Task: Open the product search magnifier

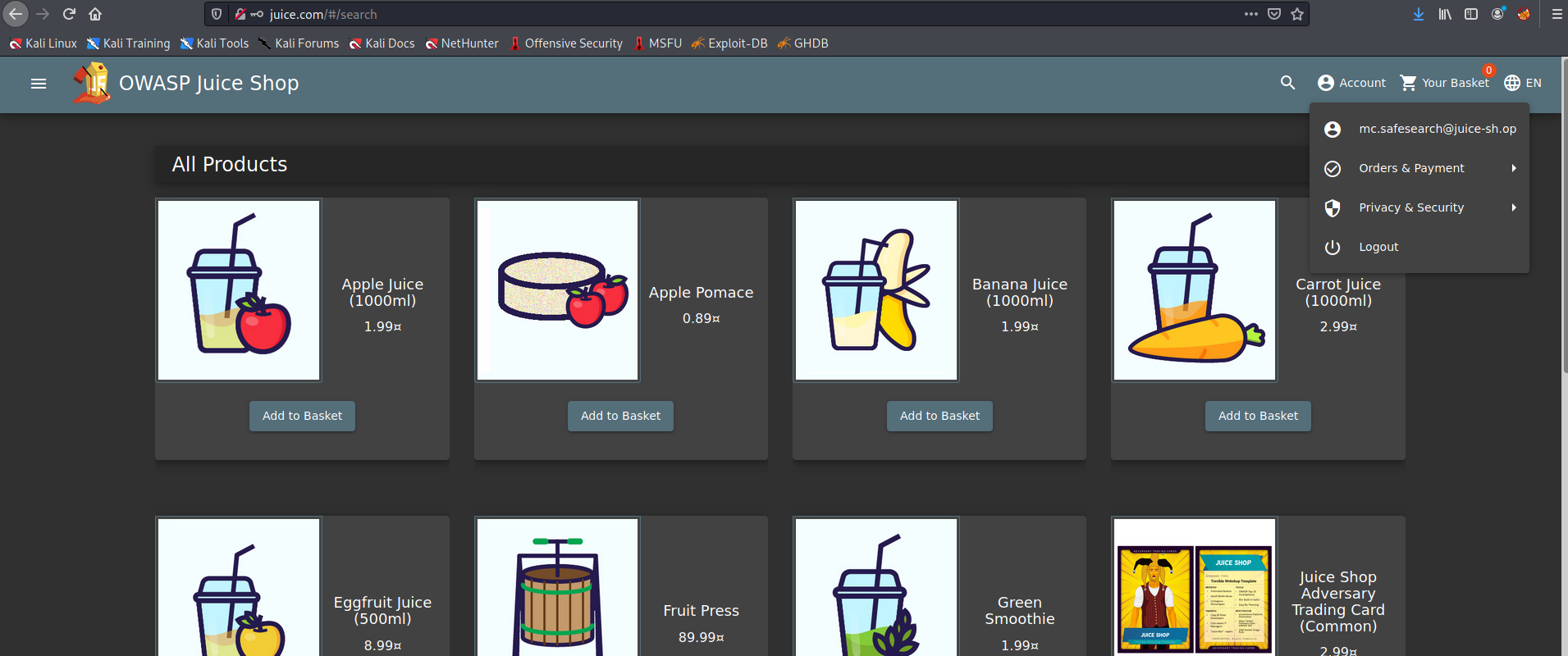Action: (x=1288, y=83)
